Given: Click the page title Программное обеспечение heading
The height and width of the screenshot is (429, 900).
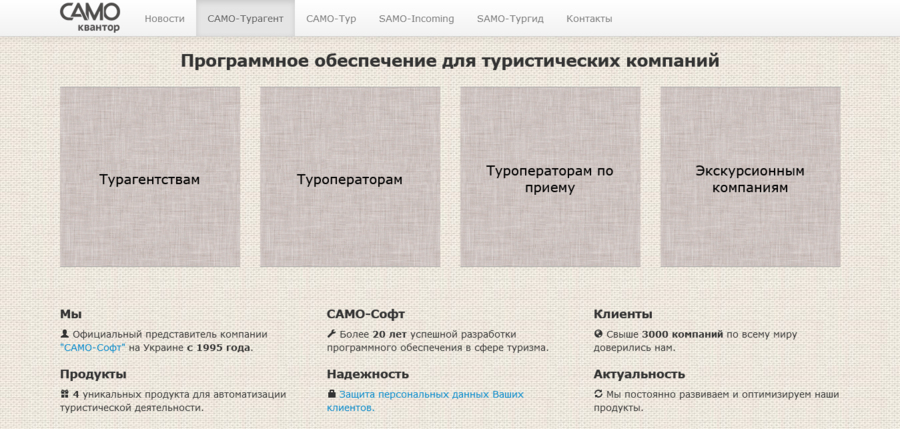Looking at the screenshot, I should (x=450, y=61).
